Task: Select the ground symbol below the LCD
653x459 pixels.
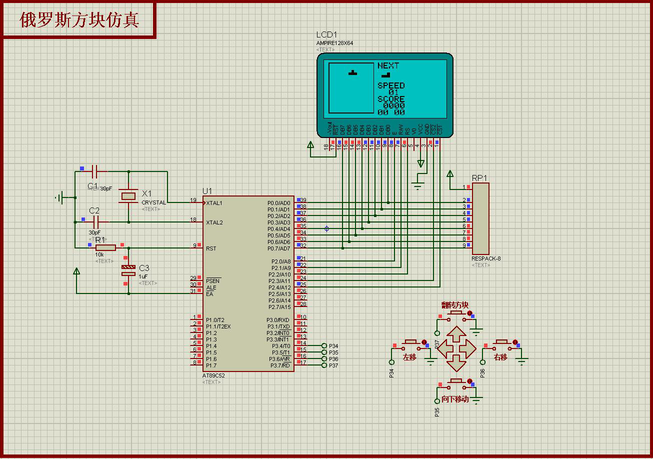Action: (x=418, y=185)
